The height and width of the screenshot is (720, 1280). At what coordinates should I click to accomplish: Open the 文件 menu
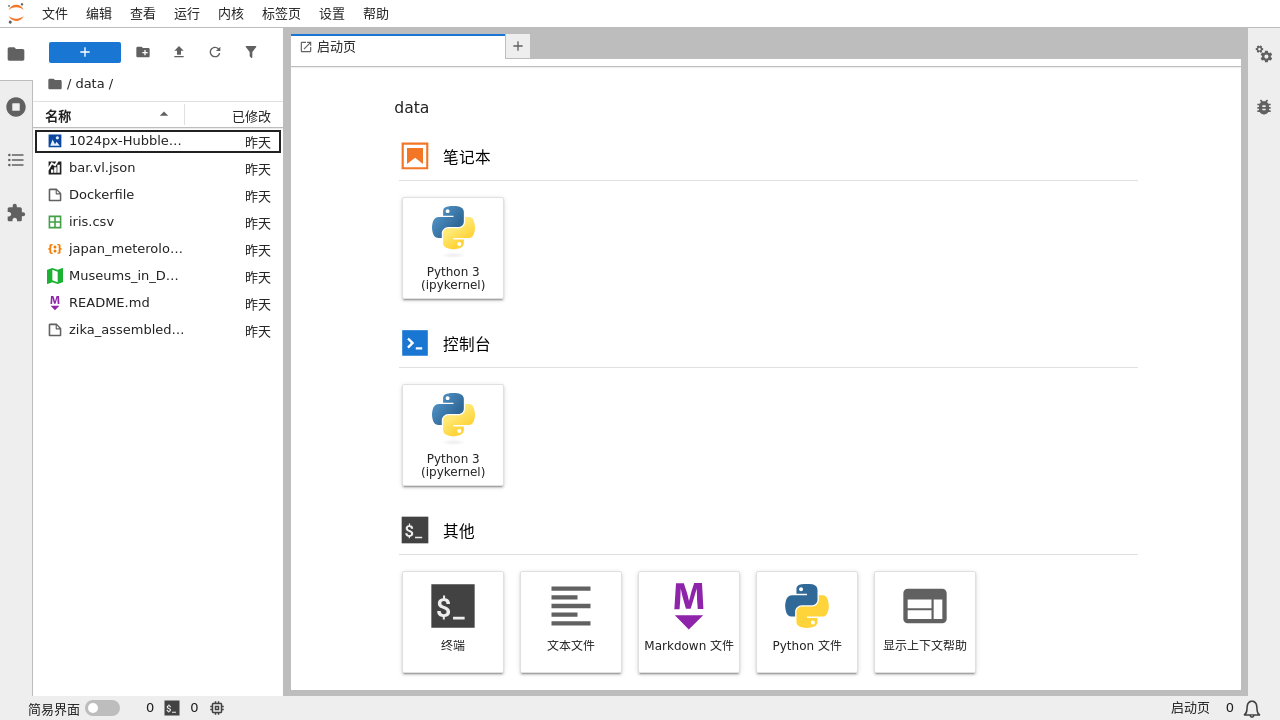(55, 14)
